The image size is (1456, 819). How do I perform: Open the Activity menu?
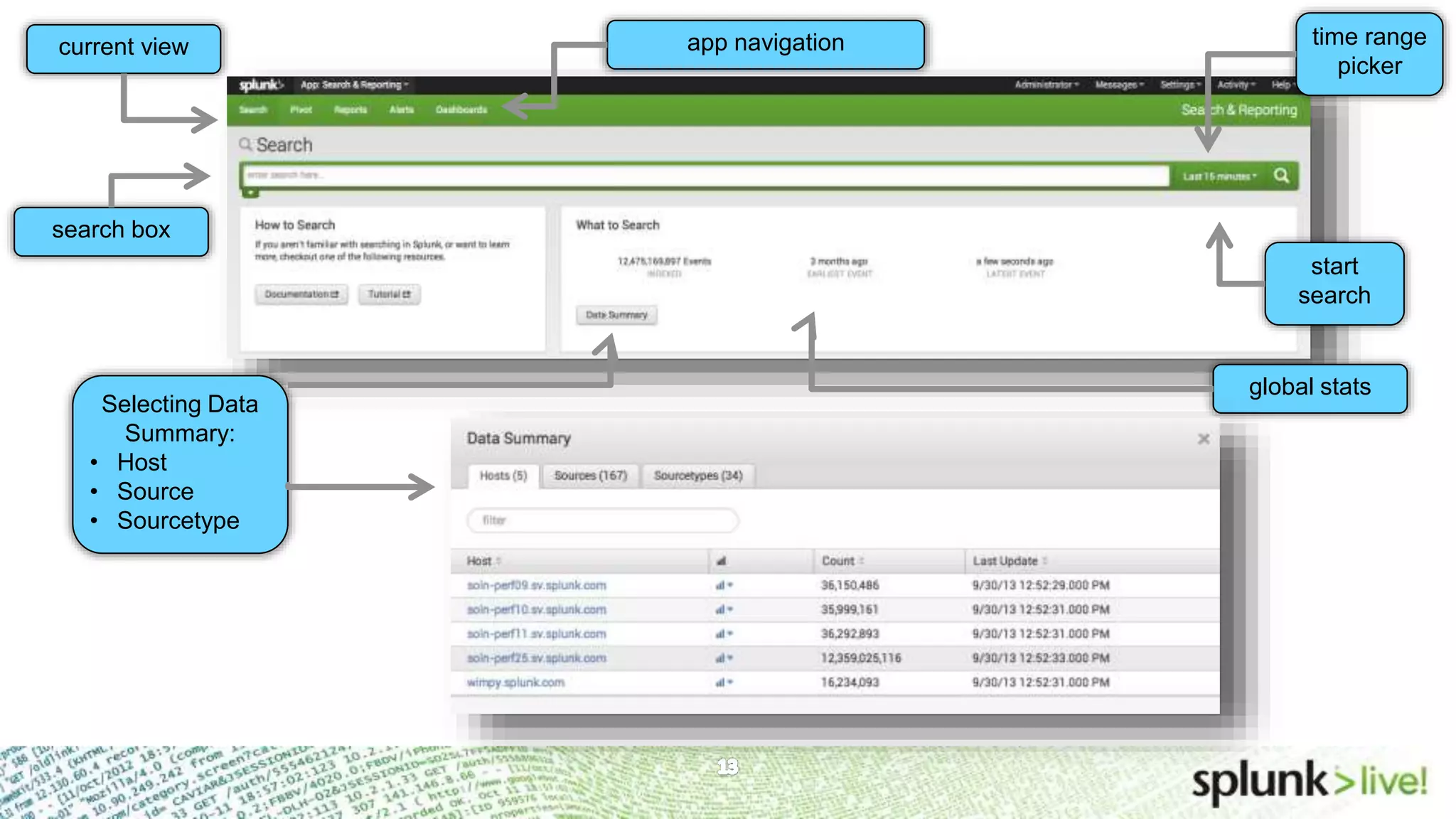click(1236, 85)
